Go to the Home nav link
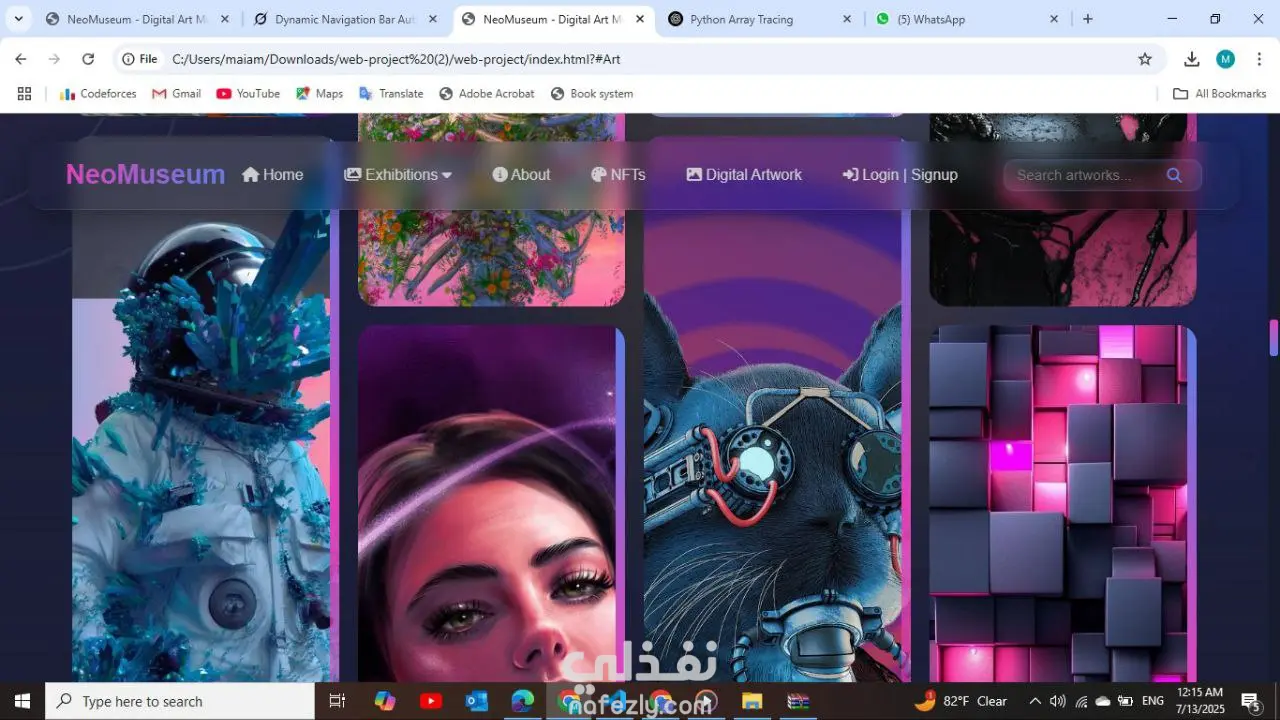 (x=273, y=174)
